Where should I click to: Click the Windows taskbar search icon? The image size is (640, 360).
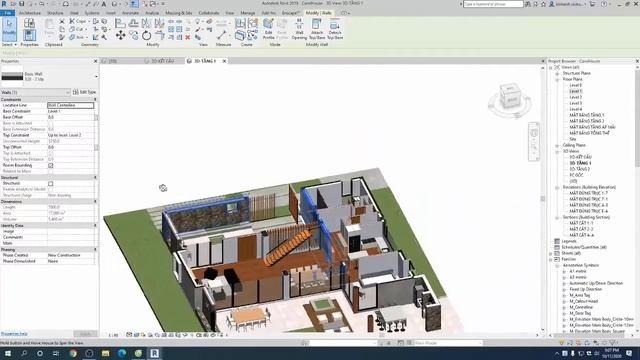[24, 353]
